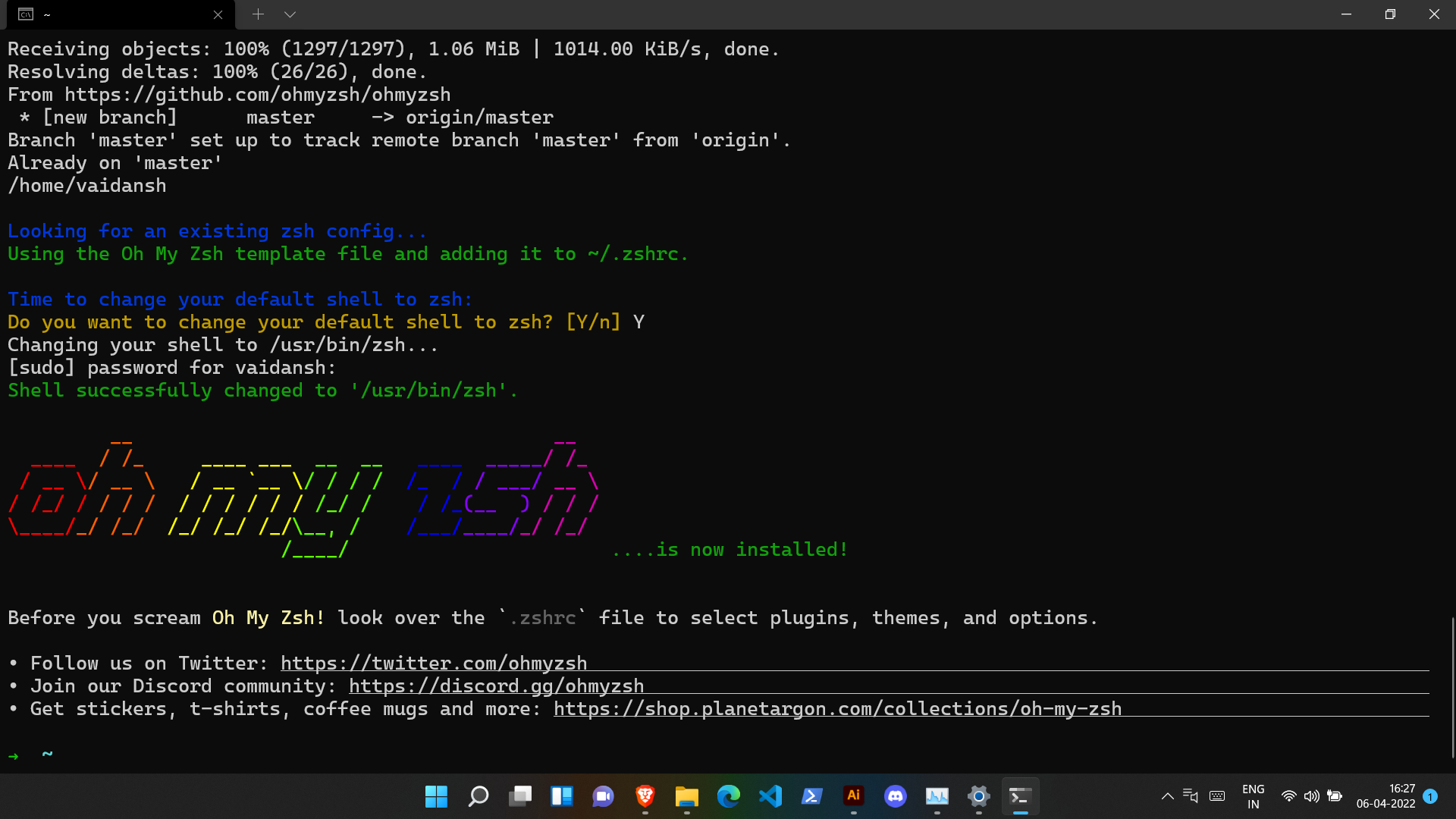This screenshot has width=1456, height=819.
Task: Open Task View from the taskbar
Action: pos(520,796)
